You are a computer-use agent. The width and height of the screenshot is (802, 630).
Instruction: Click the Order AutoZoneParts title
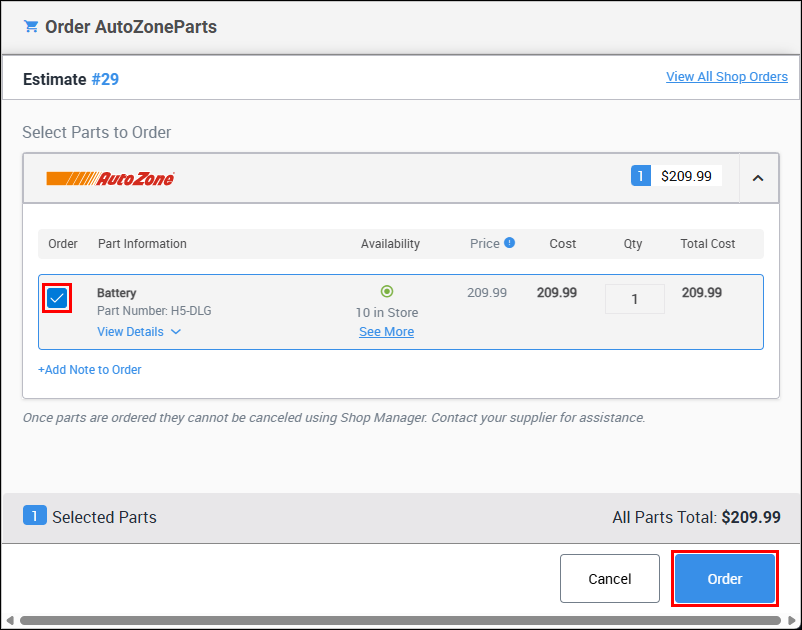coord(131,27)
